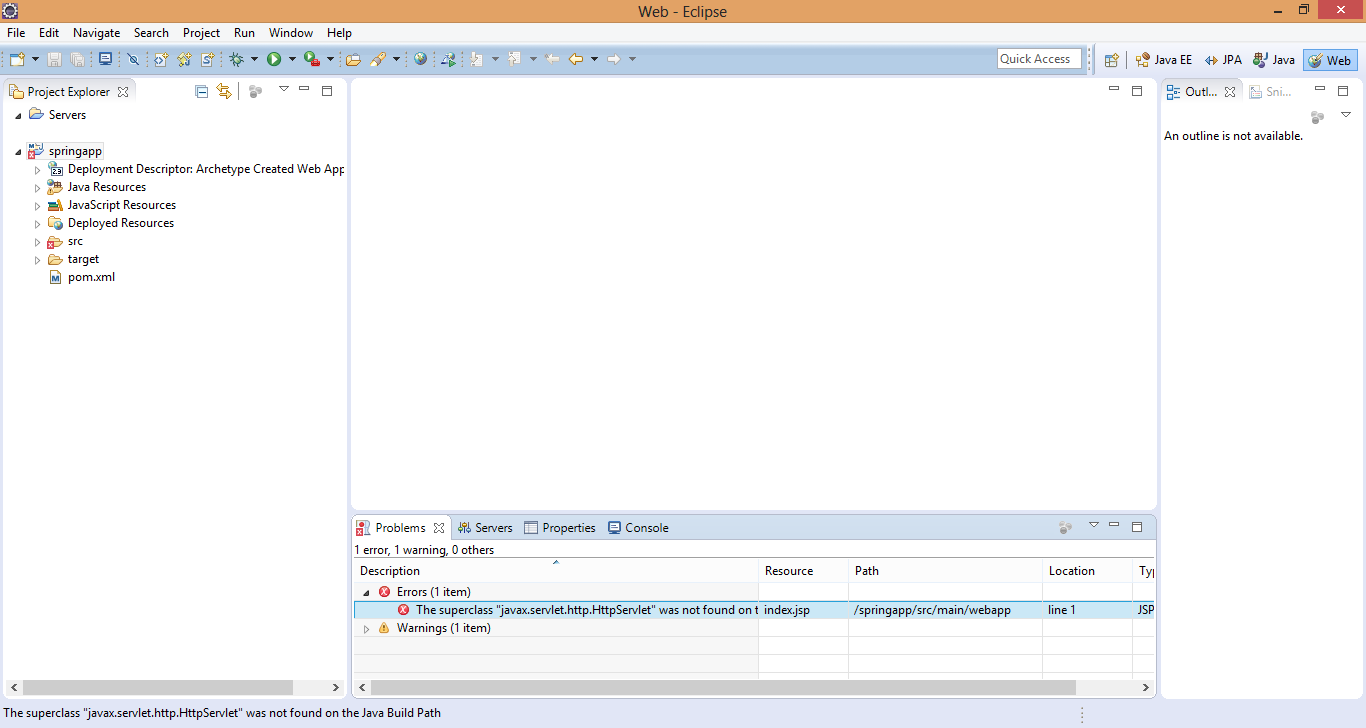The width and height of the screenshot is (1366, 728).
Task: Open the Debug configurations dropdown arrow
Action: [x=254, y=59]
